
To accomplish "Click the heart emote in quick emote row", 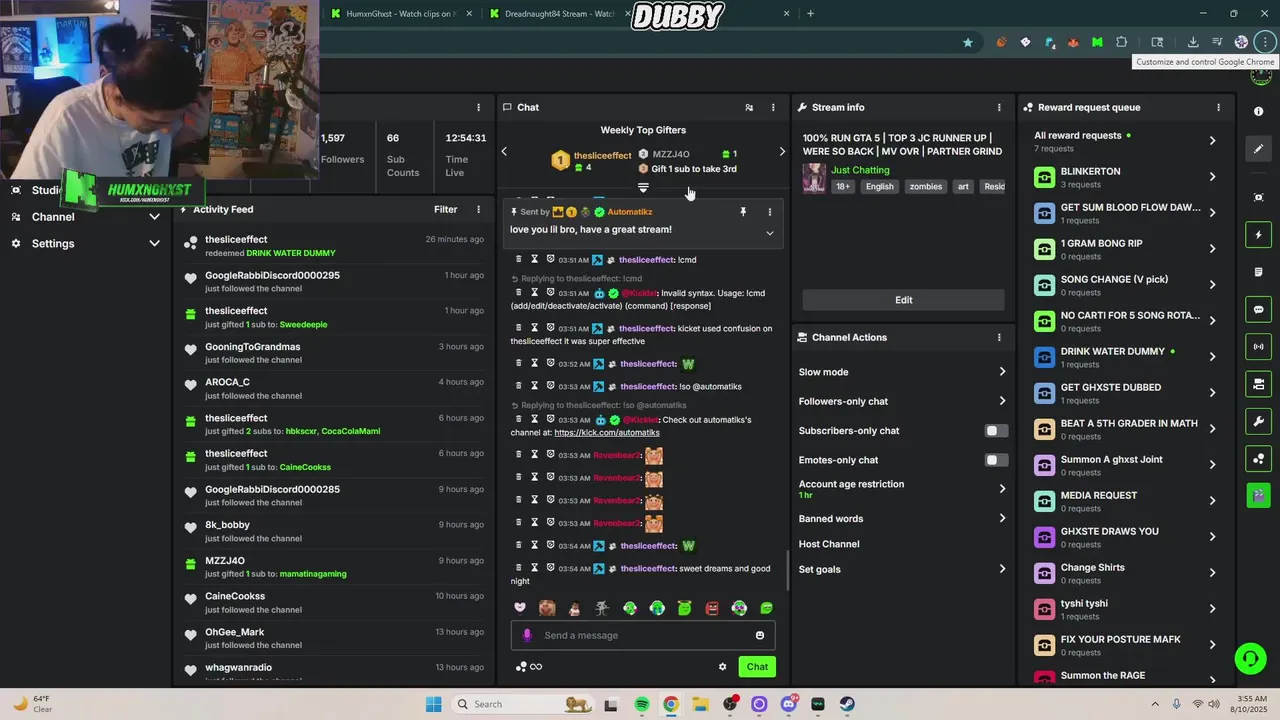I will pyautogui.click(x=520, y=608).
